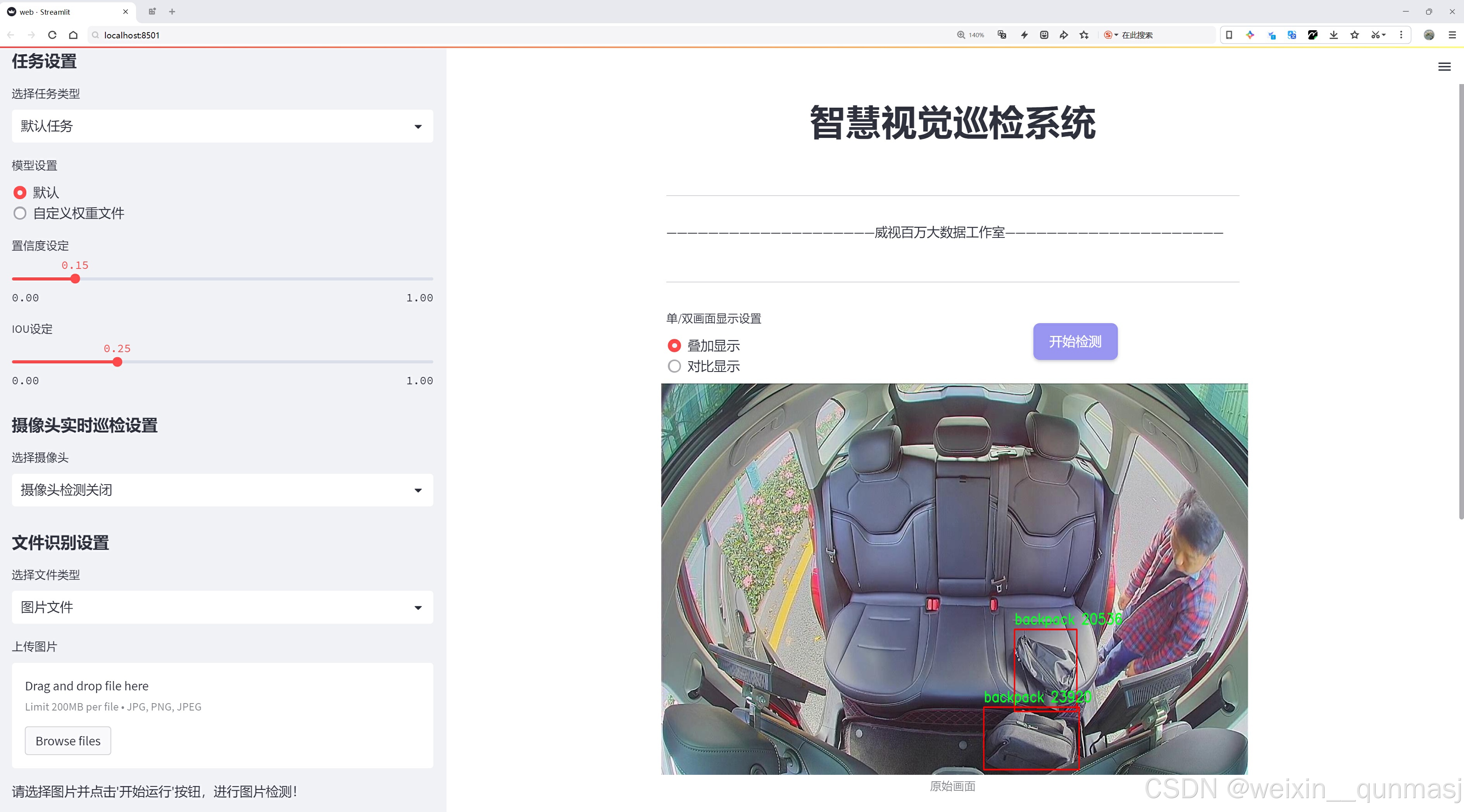Click the browser reload page icon

coord(52,34)
